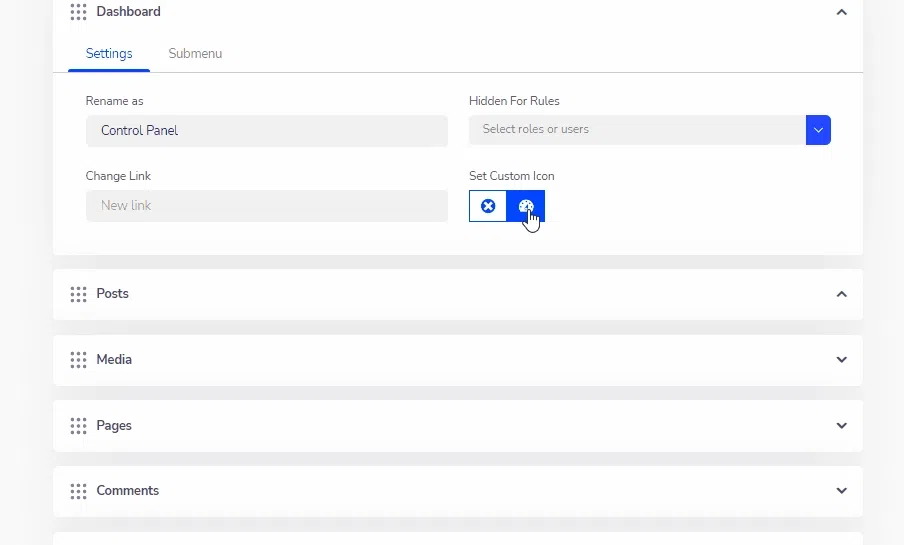This screenshot has width=904, height=545.
Task: Grab the Dashboard drag handle grid icon
Action: pyautogui.click(x=78, y=12)
